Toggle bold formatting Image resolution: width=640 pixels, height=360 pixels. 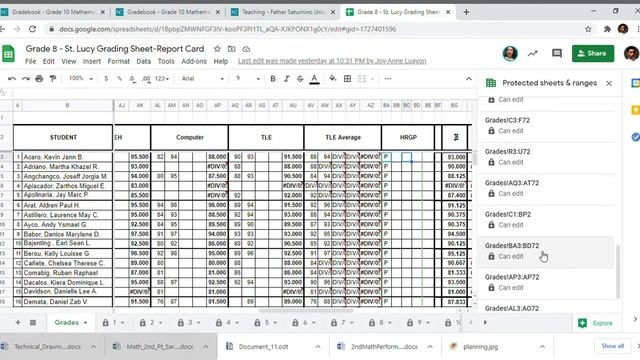[273, 79]
